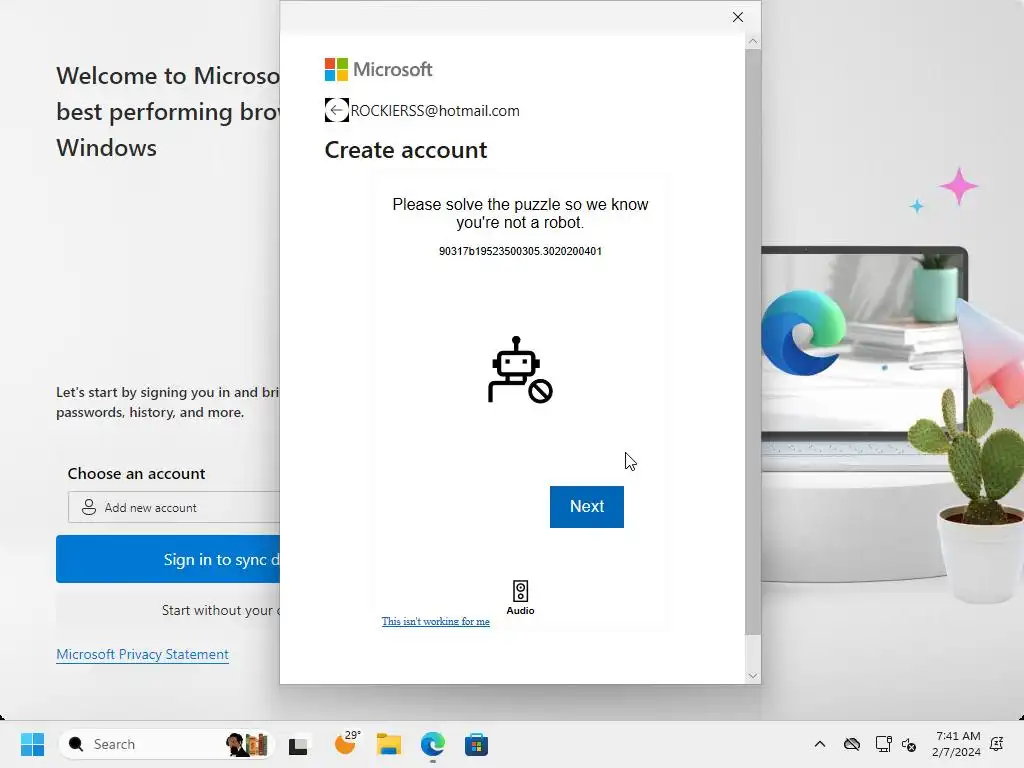Open the clock showing 7:41 AM
This screenshot has height=768, width=1024.
pos(957,744)
